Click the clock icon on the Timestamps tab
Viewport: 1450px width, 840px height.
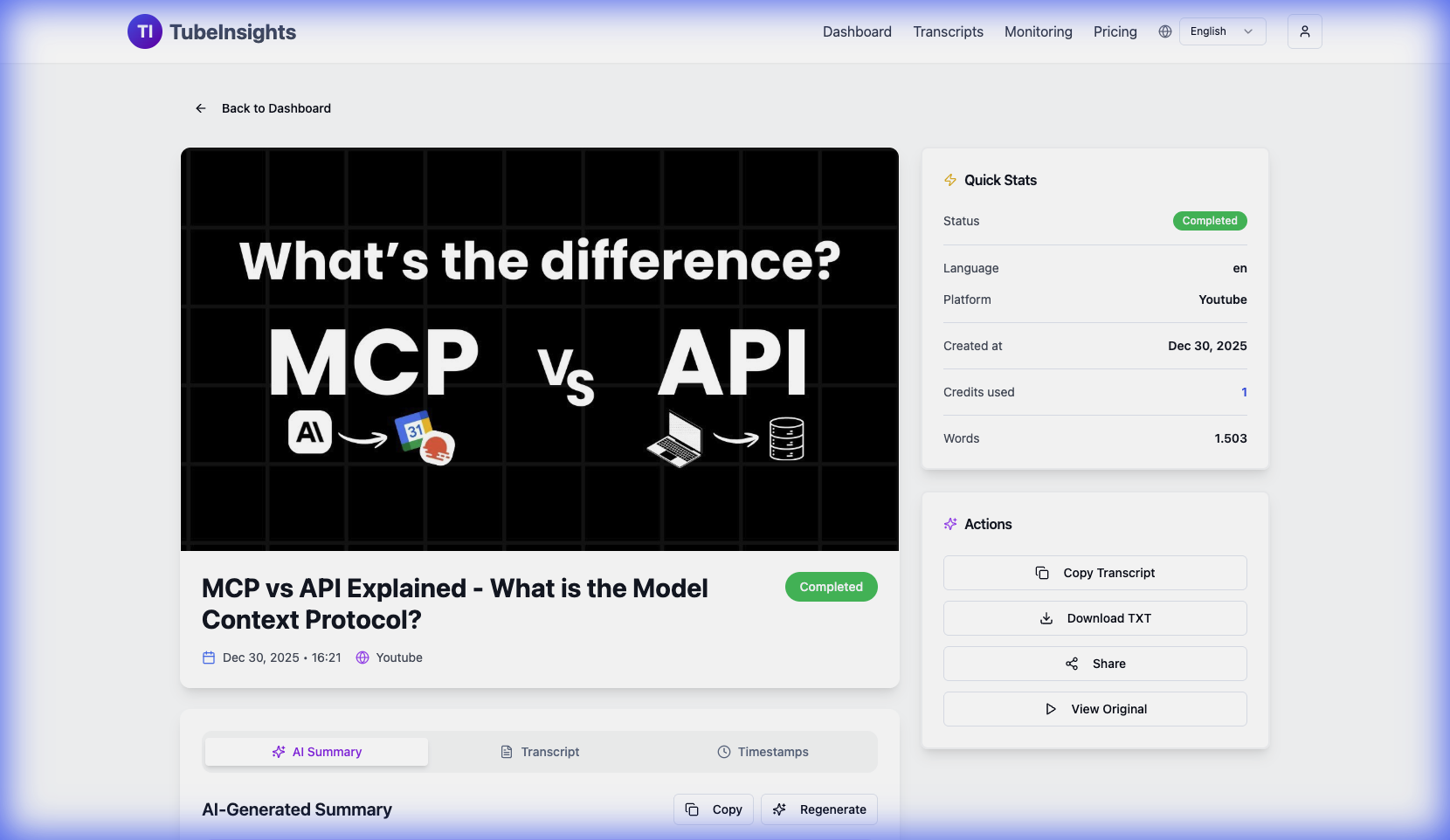tap(724, 752)
